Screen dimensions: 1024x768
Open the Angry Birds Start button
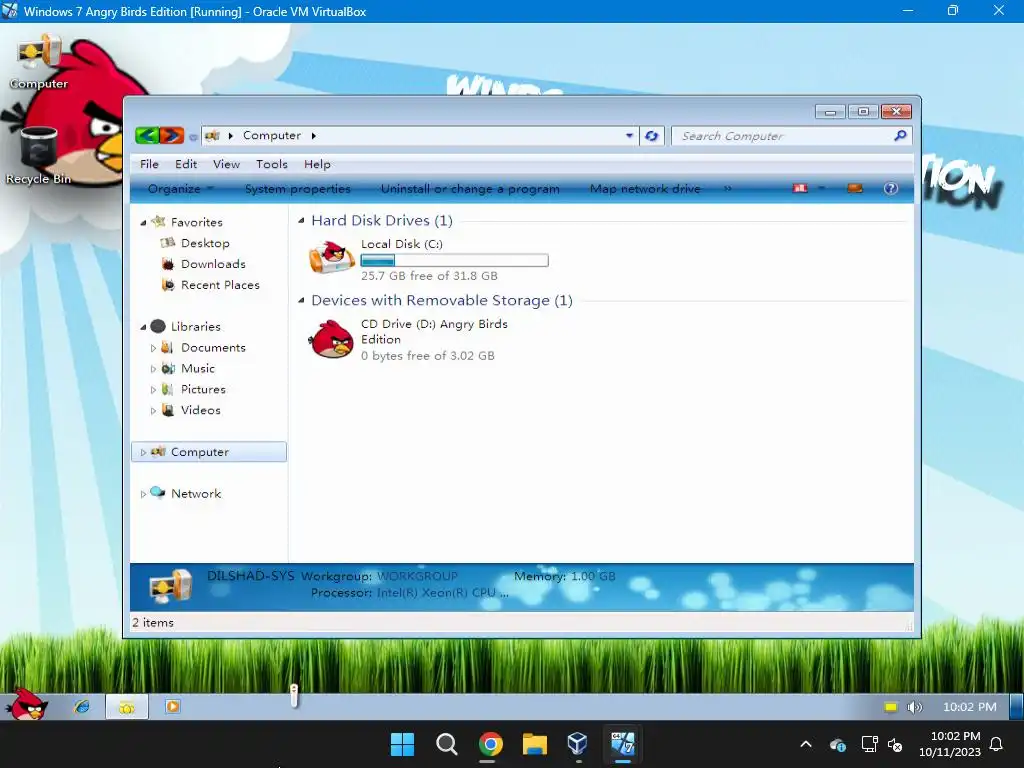tap(26, 706)
